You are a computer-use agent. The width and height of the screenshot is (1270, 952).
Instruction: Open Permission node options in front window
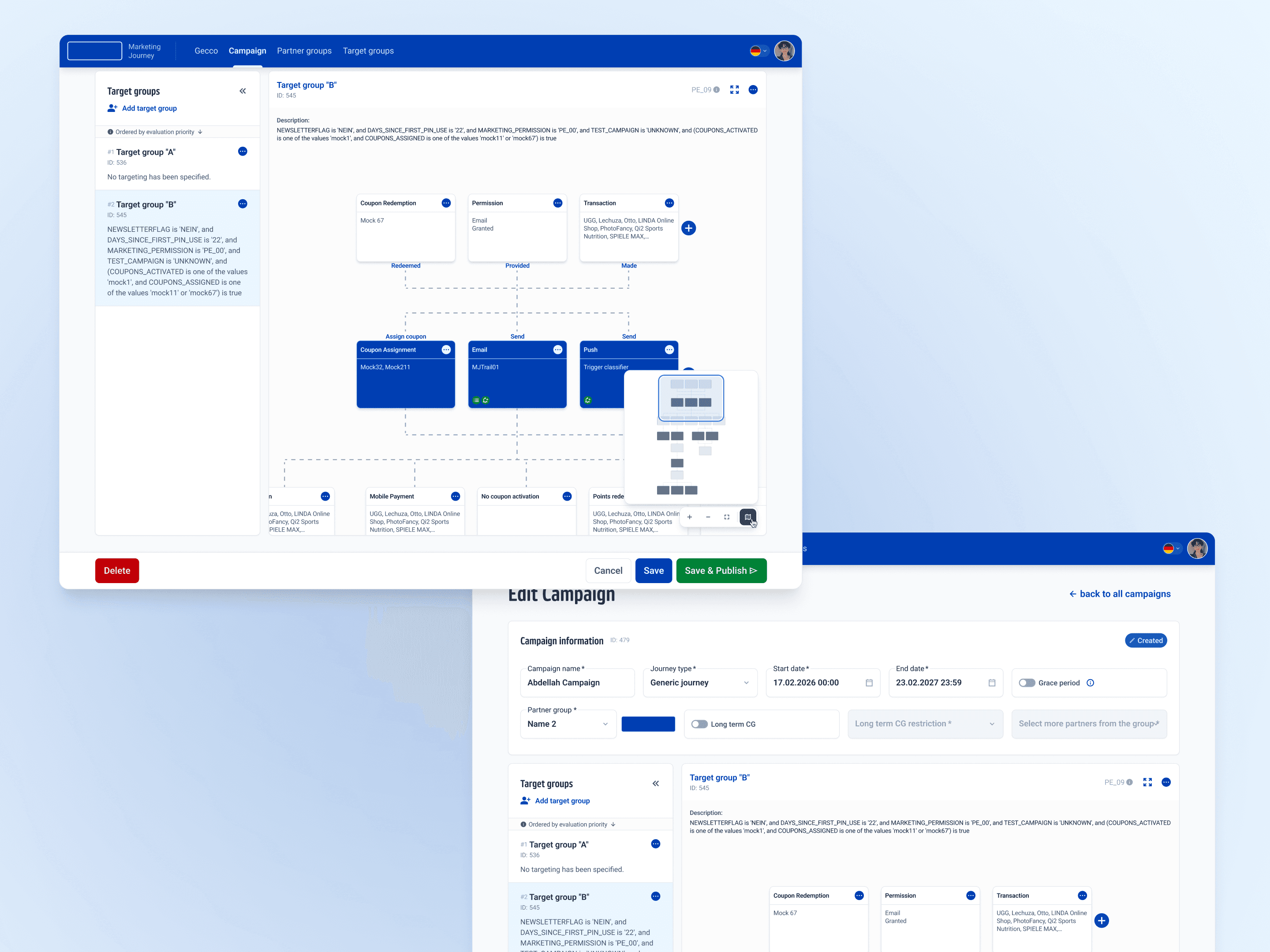pos(557,203)
